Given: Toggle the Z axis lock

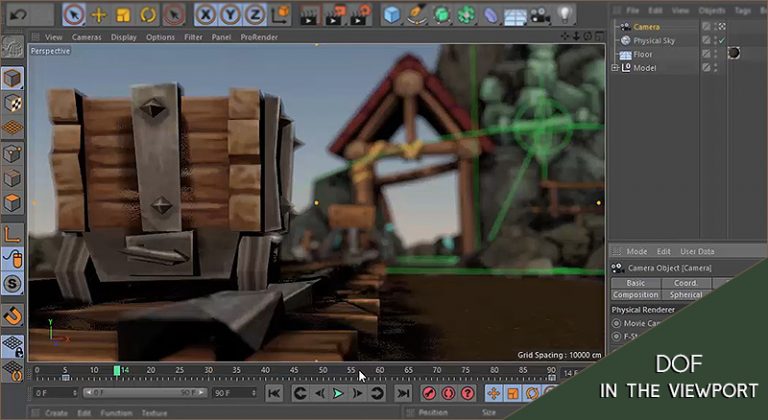Looking at the screenshot, I should [255, 15].
